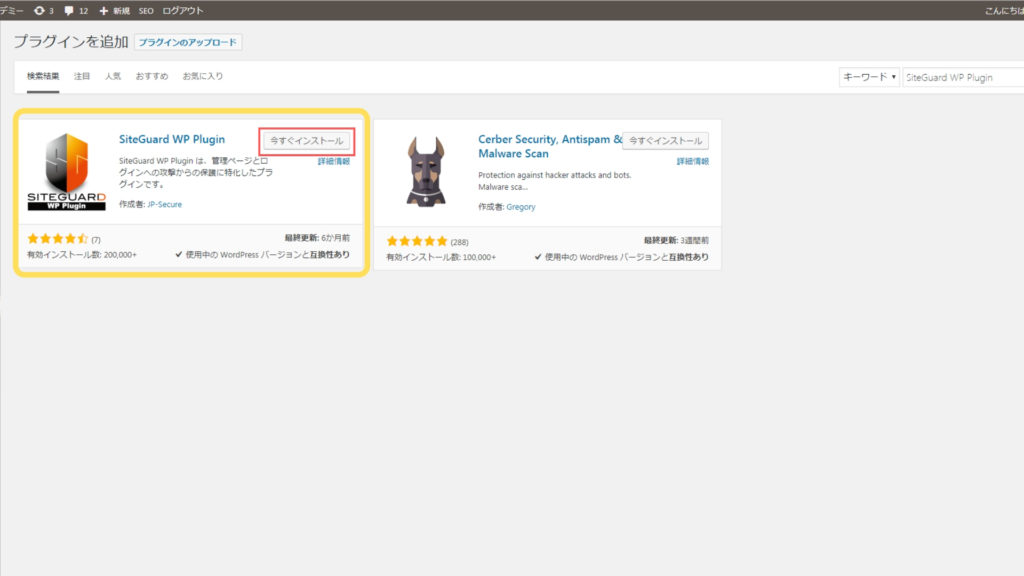Install SiteGuard WP Plugin with 今すぐインストール
The height and width of the screenshot is (576, 1024).
pos(306,140)
